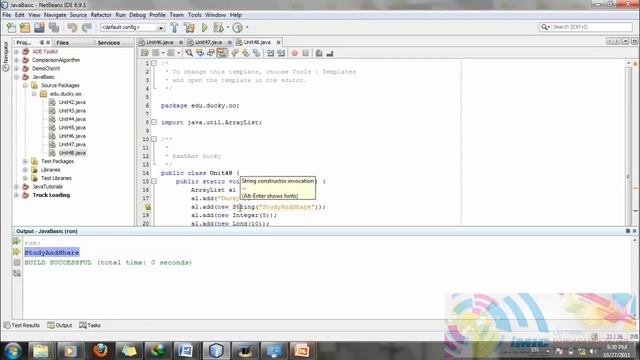This screenshot has width=640, height=360.
Task: Click the Windows Start button
Action: tap(12, 351)
